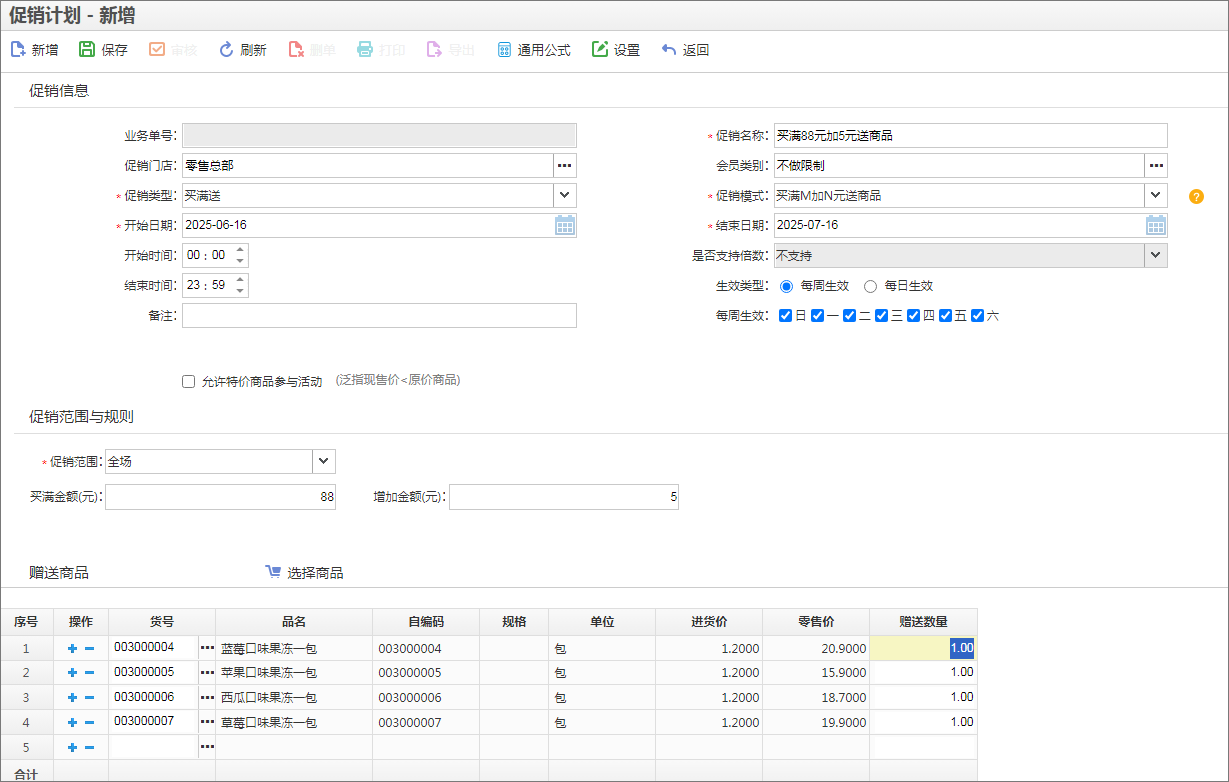Viewport: 1229px width, 782px height.
Task: Toggle the 一 (Monday) checkbox
Action: 818,316
